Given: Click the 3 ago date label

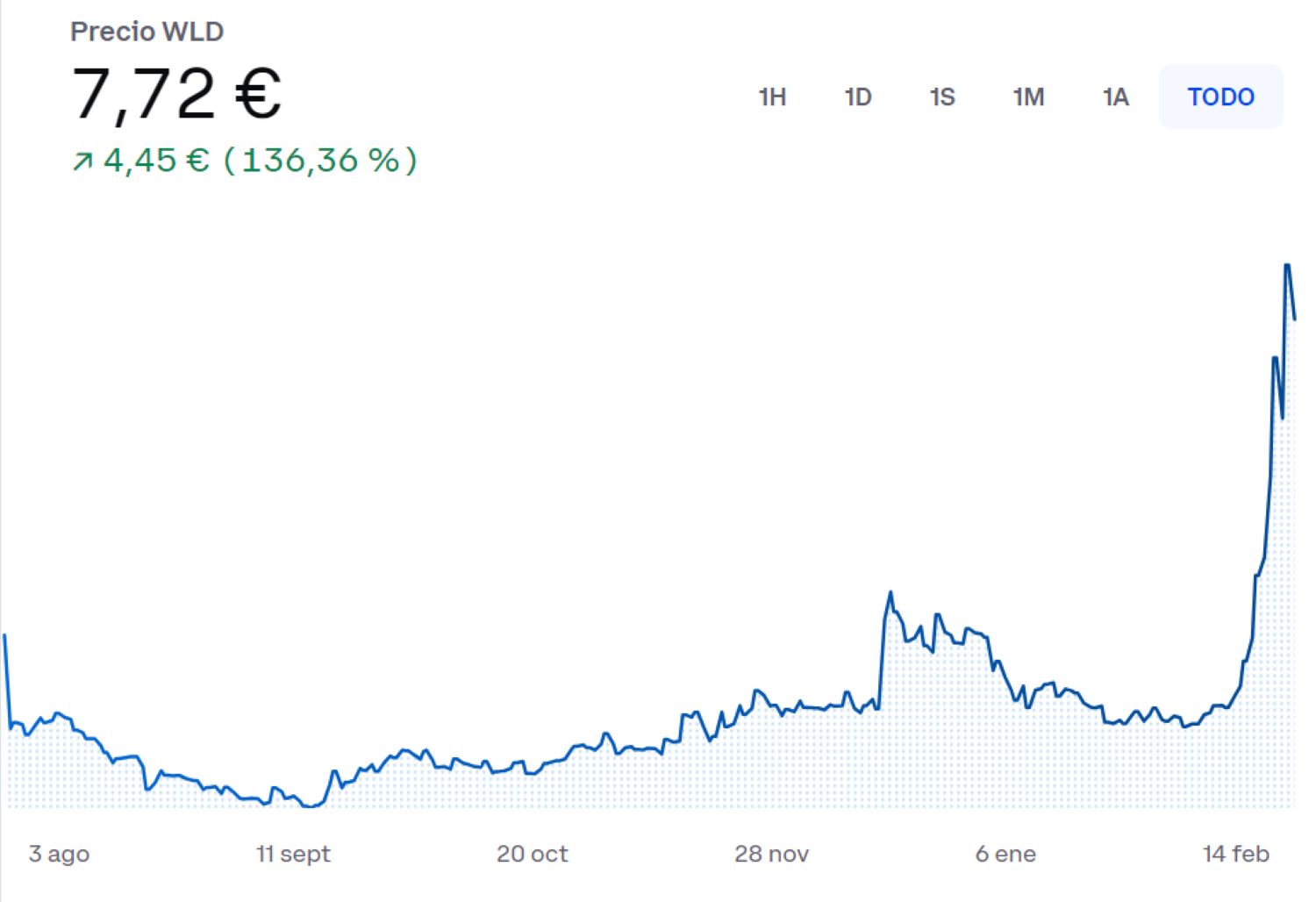Looking at the screenshot, I should pyautogui.click(x=59, y=854).
